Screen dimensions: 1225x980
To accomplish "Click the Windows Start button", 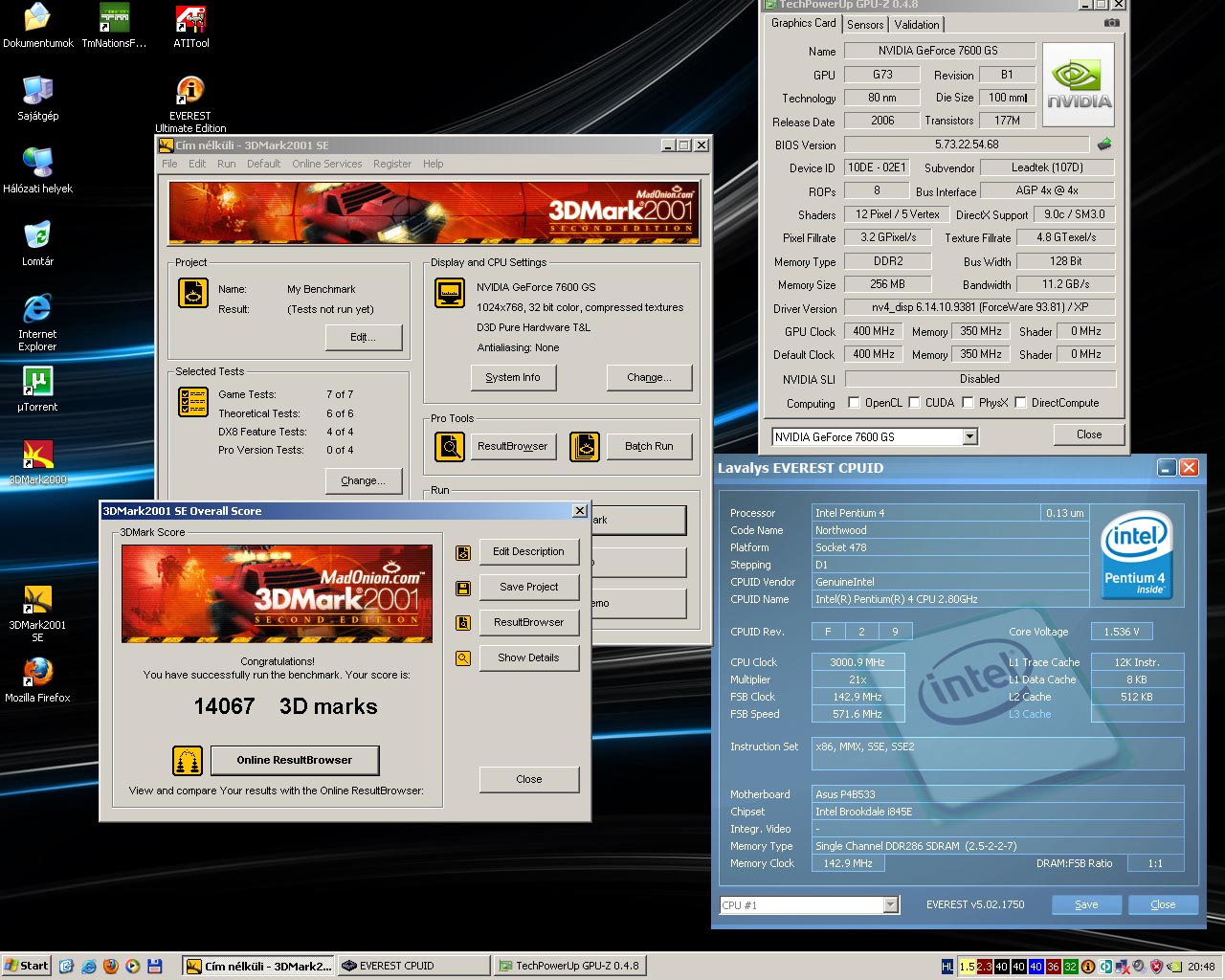I will click(27, 967).
